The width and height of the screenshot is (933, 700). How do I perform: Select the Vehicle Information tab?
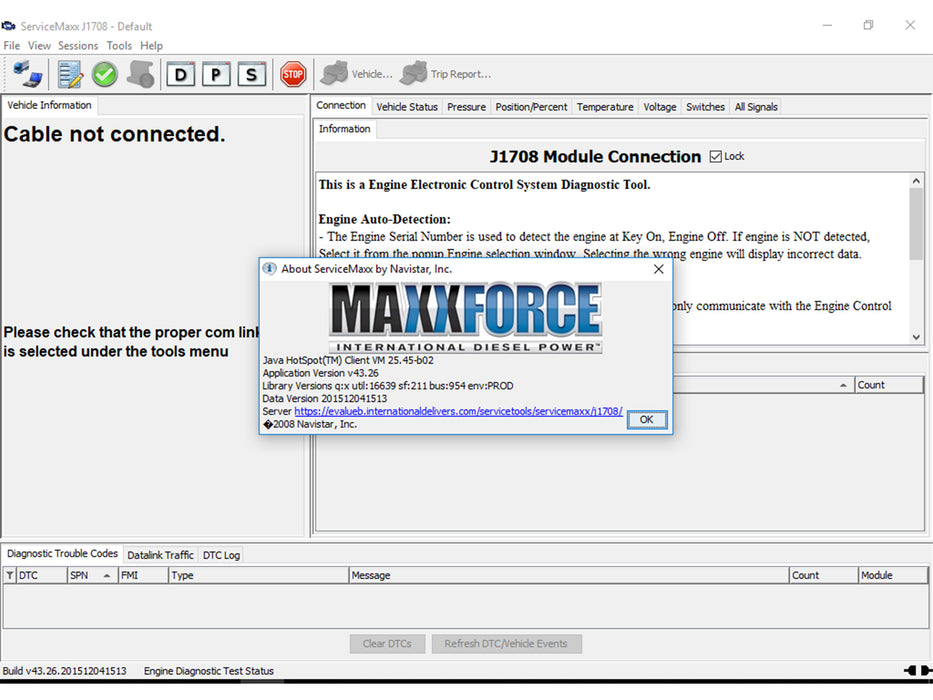pos(49,105)
